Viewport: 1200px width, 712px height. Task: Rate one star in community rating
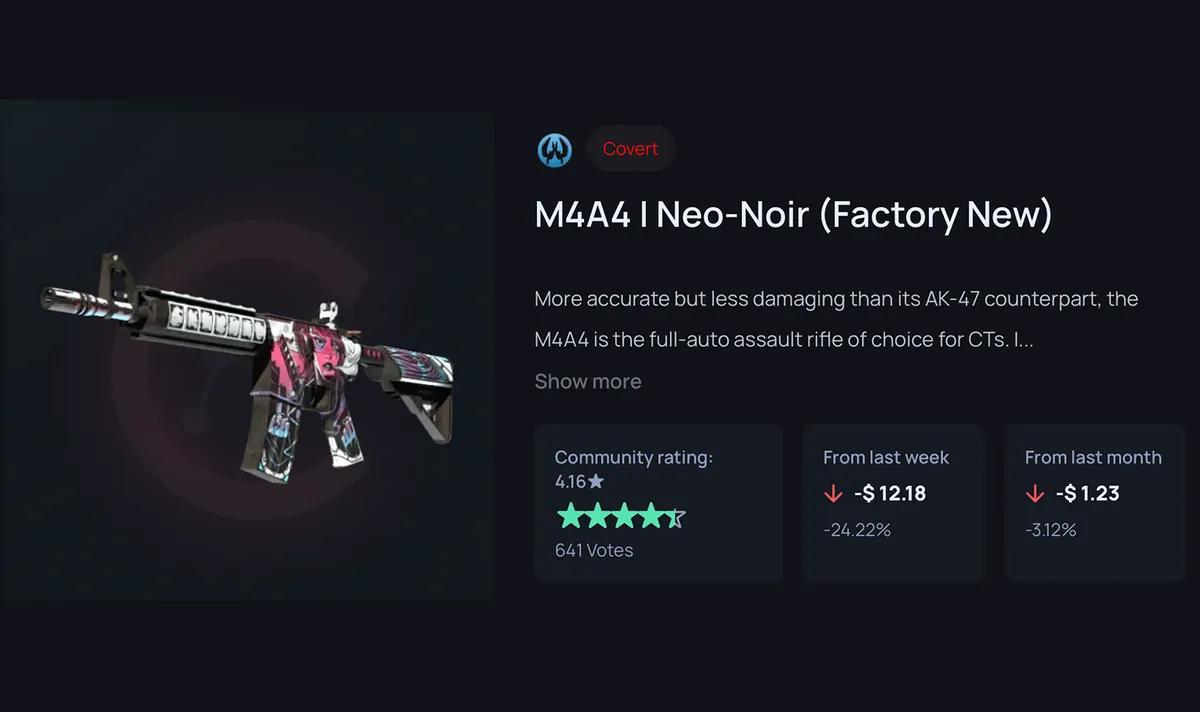click(x=569, y=516)
